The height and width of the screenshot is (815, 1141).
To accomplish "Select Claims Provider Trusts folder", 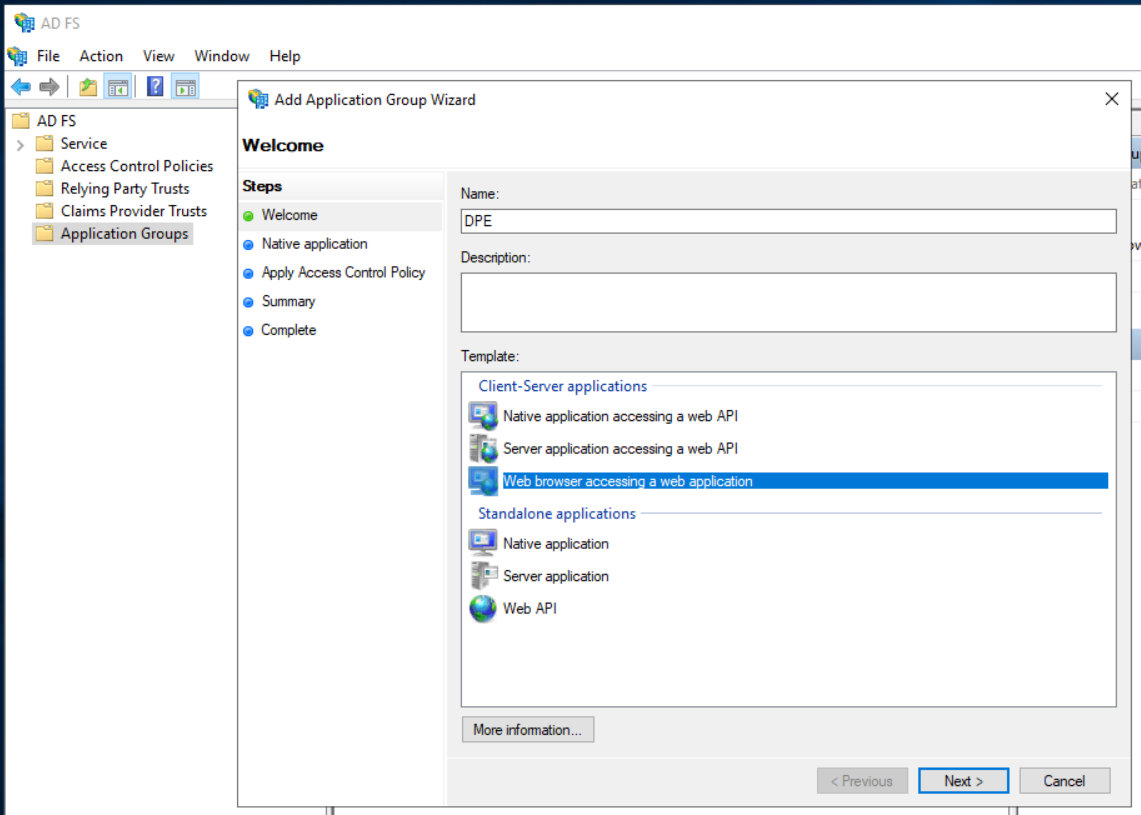I will 133,211.
